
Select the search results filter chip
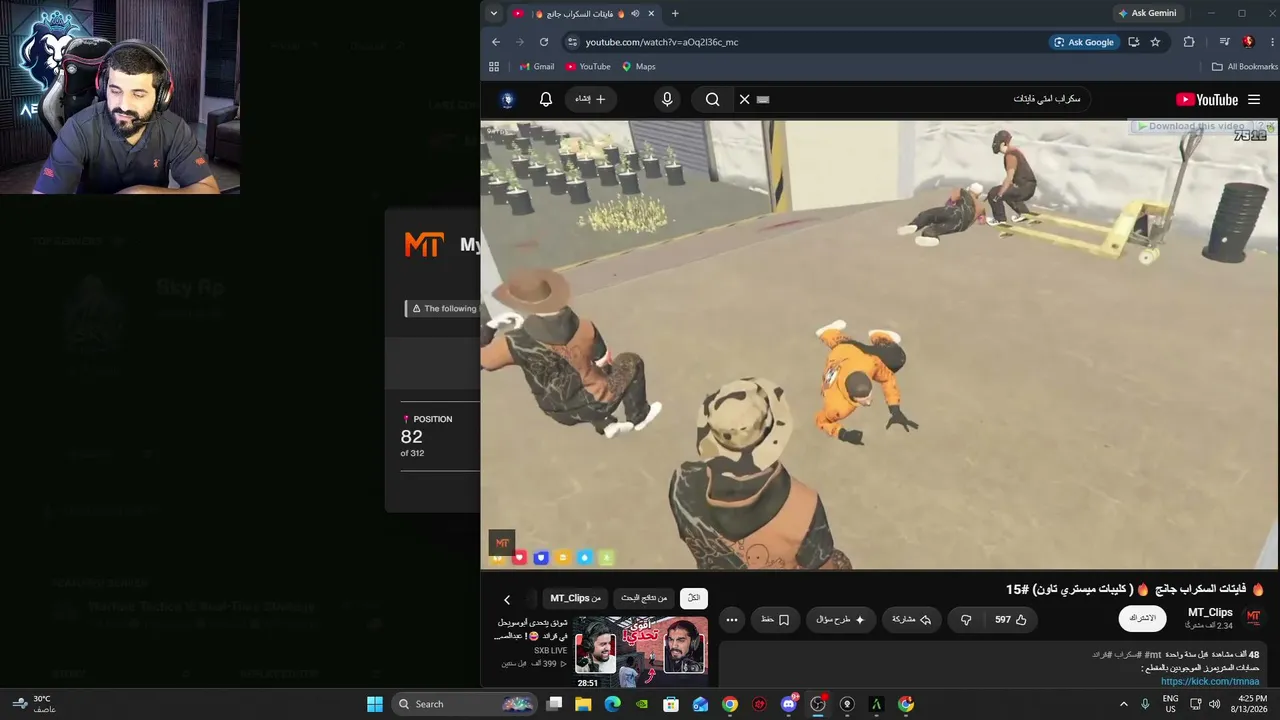pos(644,598)
